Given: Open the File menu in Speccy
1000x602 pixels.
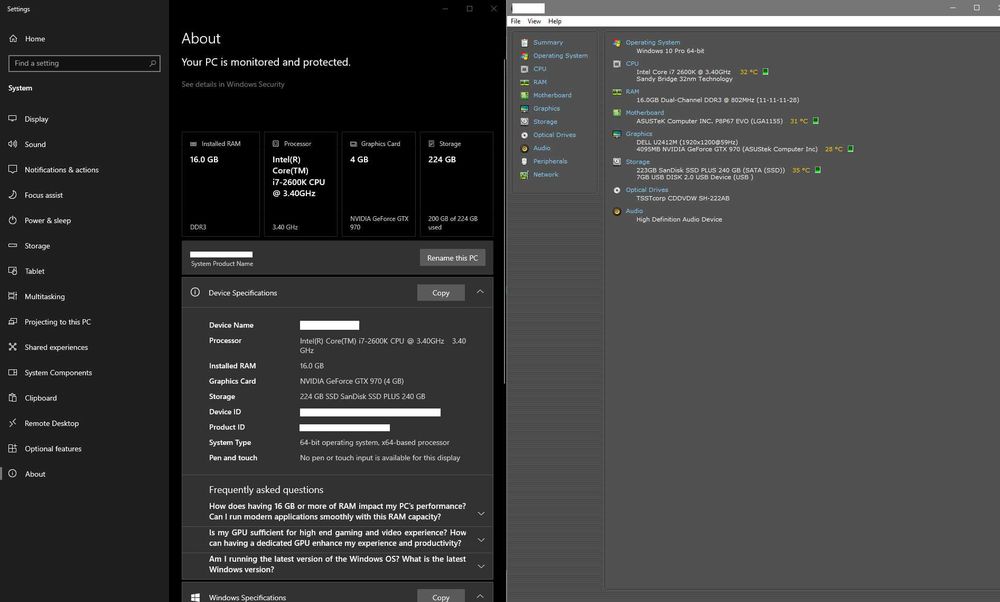Looking at the screenshot, I should click(515, 21).
